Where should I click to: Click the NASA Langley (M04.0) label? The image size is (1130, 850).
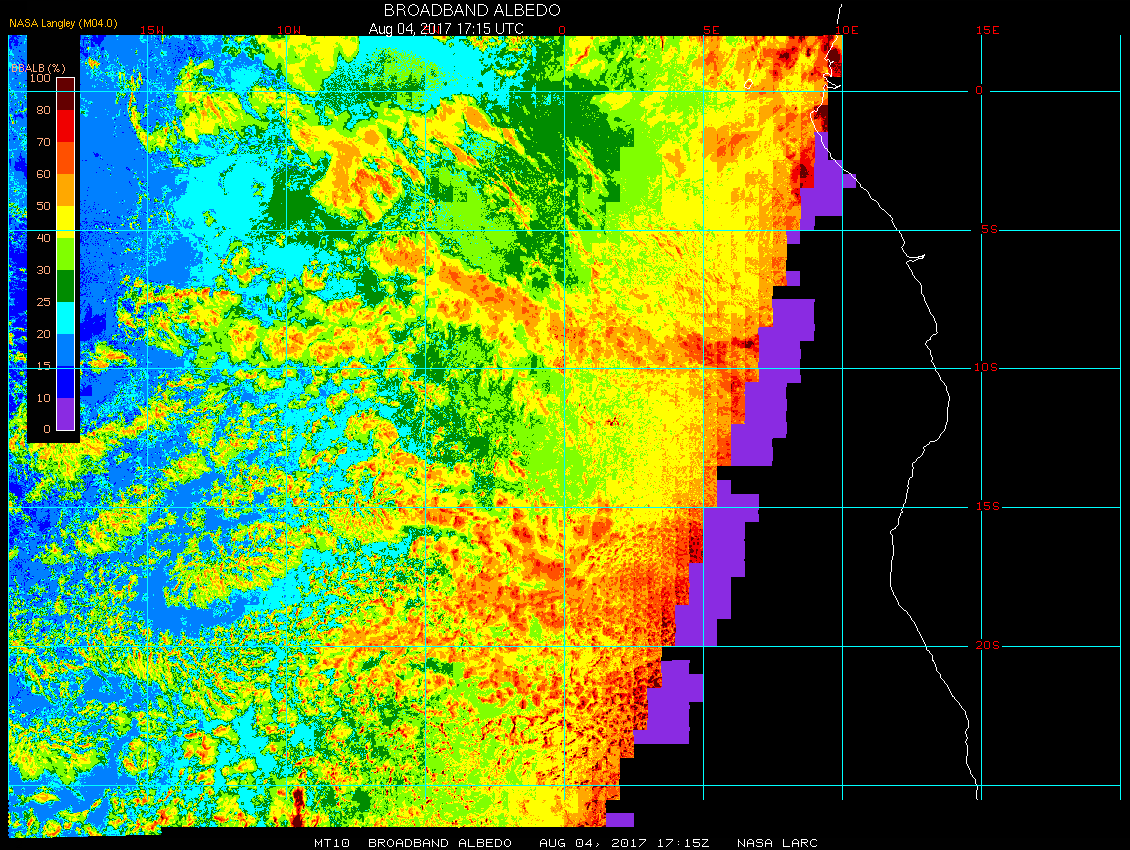63,23
